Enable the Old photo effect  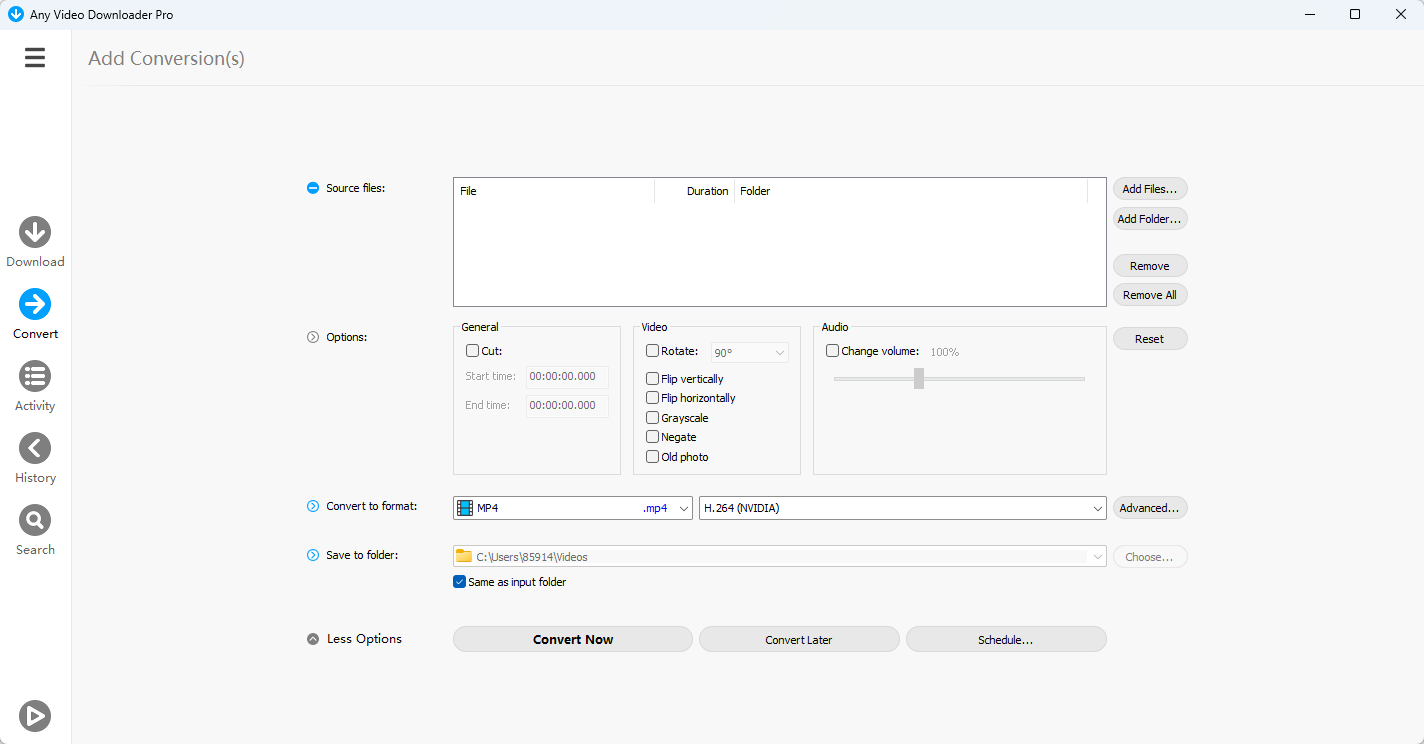click(x=652, y=457)
